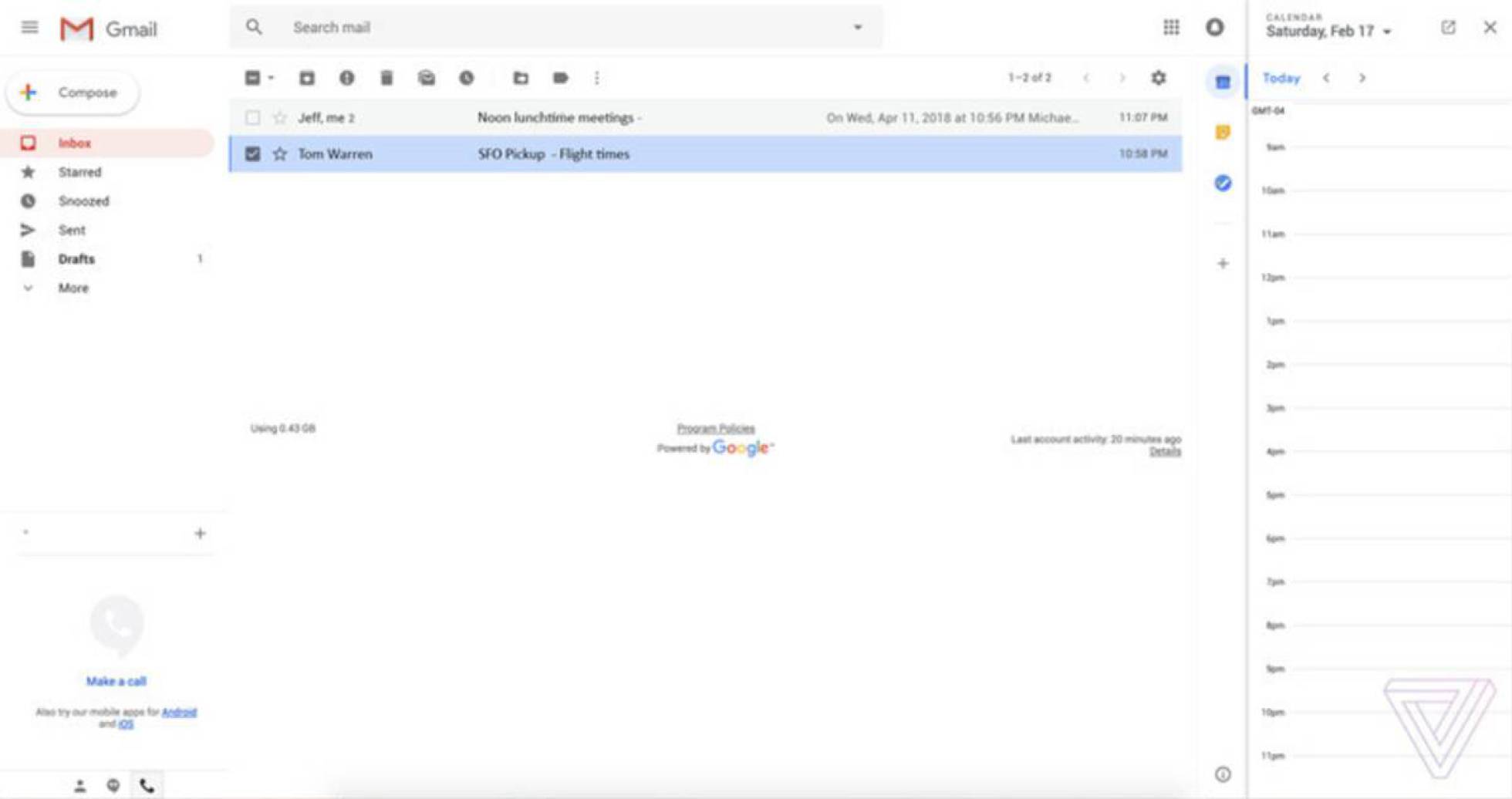Screen dimensions: 1512x799
Task: Snooze the Tom Warren email
Action: (466, 77)
